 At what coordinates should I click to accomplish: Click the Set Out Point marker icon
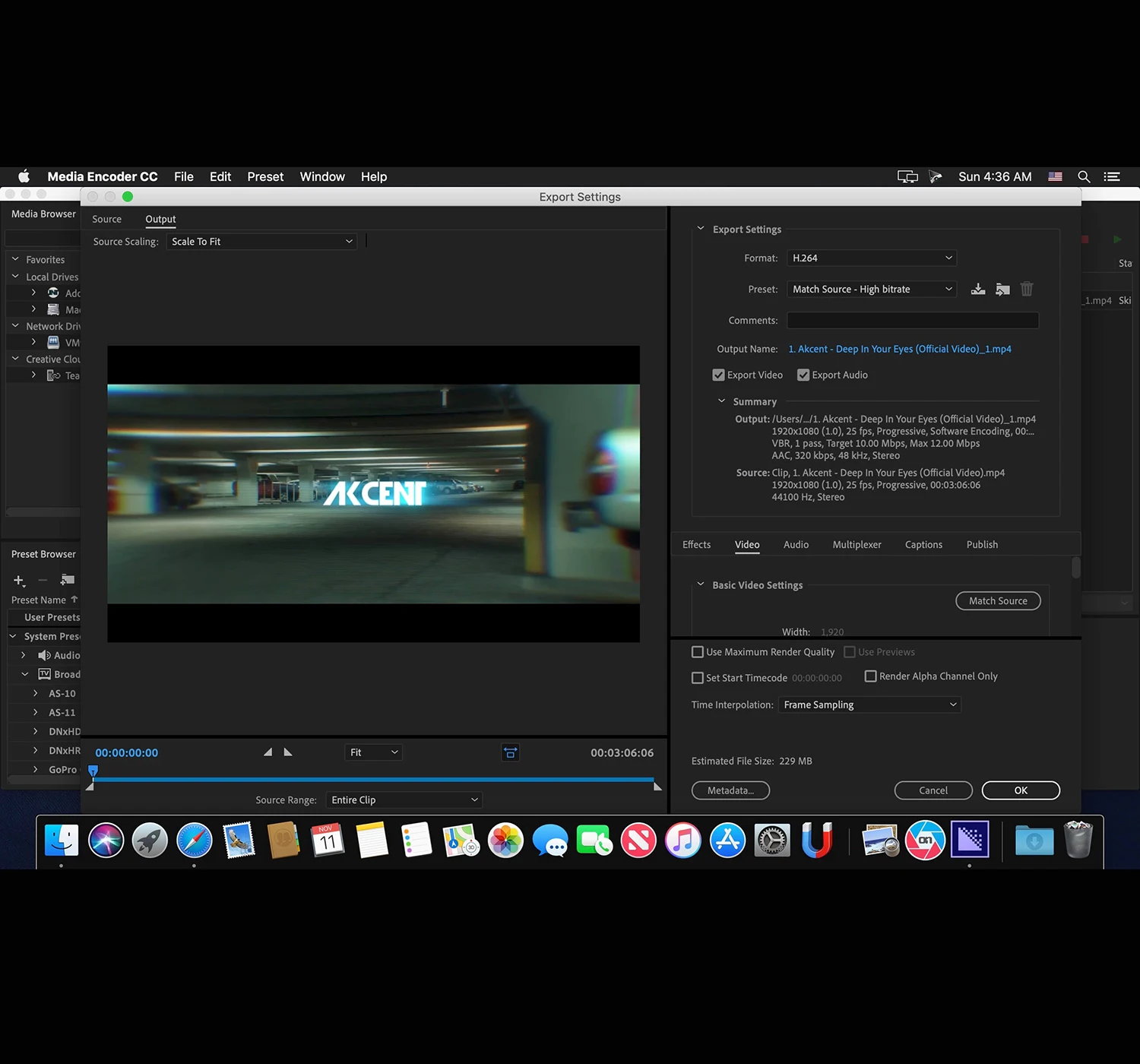pyautogui.click(x=288, y=752)
